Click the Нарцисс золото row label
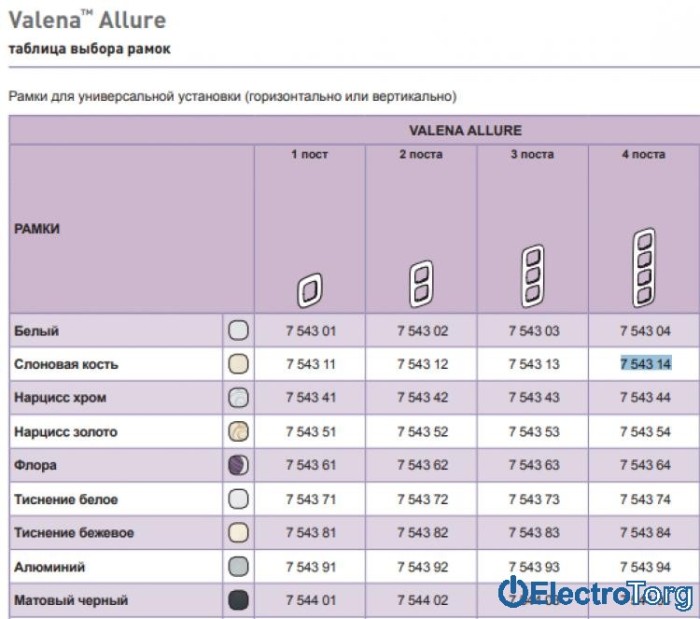The height and width of the screenshot is (619, 700). [66, 432]
